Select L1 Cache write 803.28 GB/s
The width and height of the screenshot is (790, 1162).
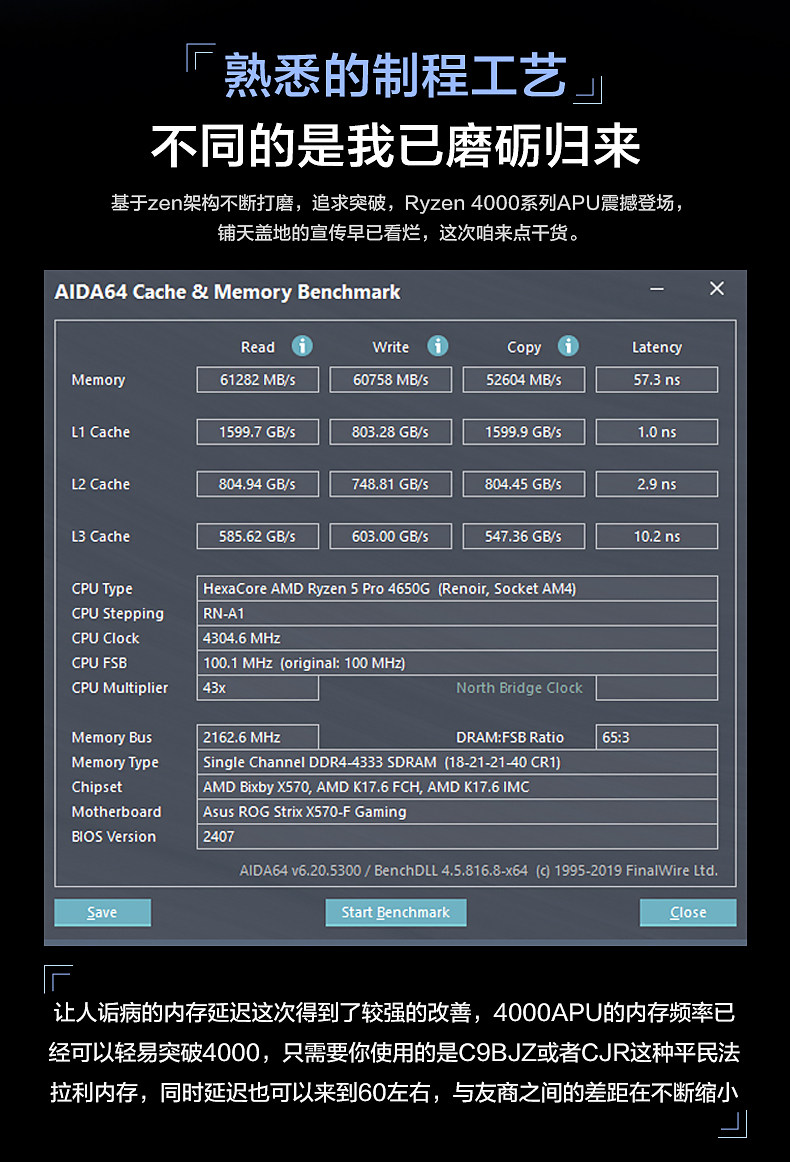point(391,432)
